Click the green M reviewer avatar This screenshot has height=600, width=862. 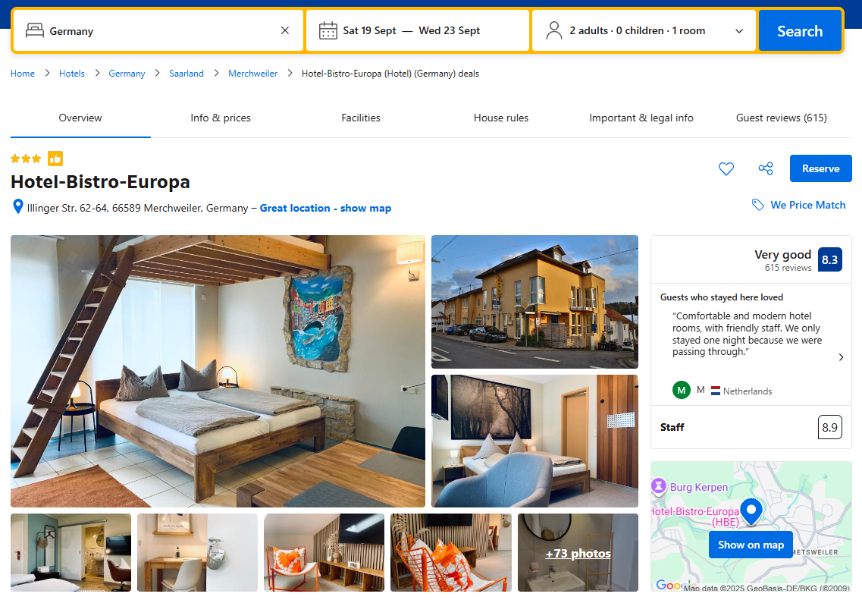click(x=681, y=390)
